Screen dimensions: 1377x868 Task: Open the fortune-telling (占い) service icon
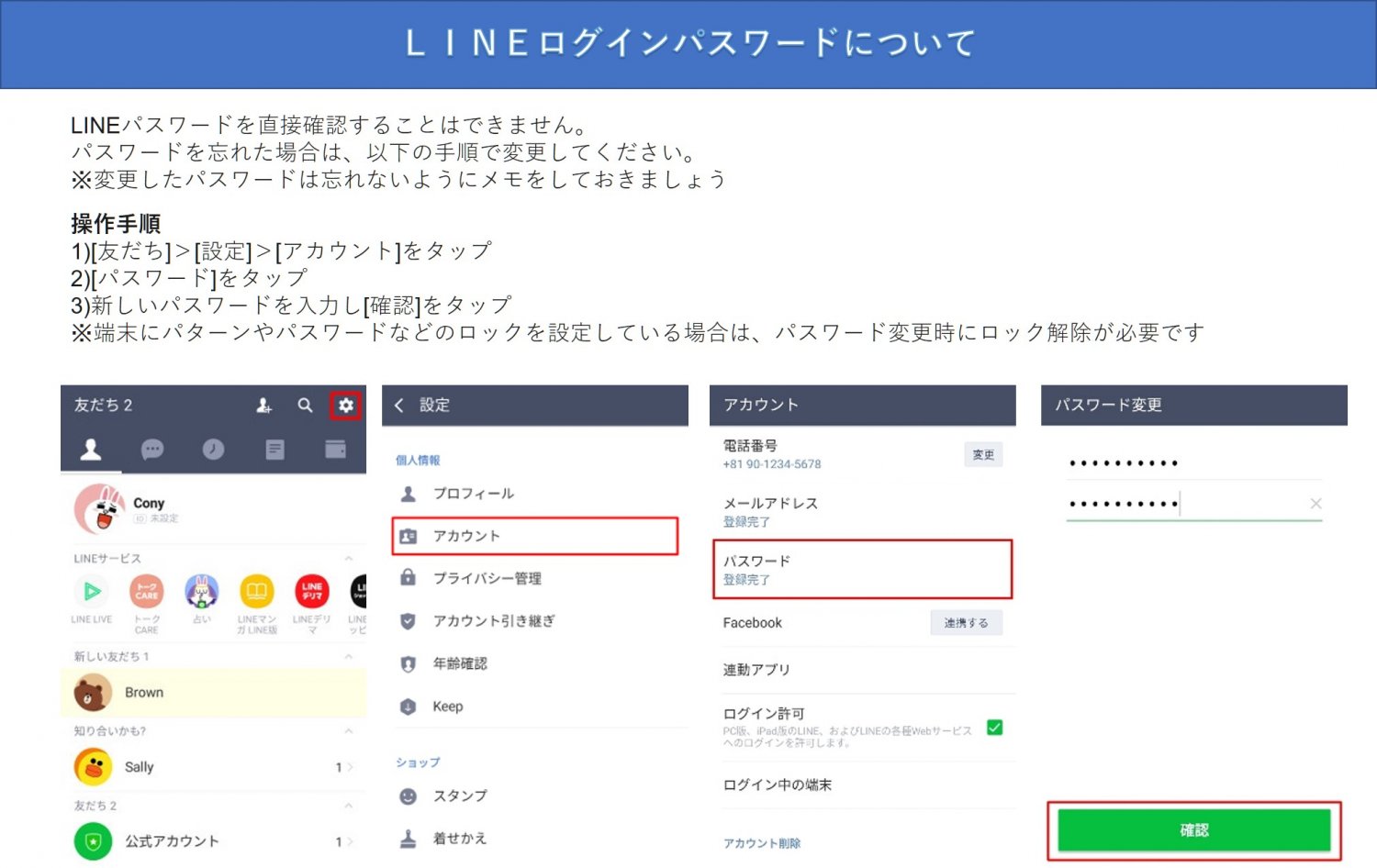pos(202,592)
